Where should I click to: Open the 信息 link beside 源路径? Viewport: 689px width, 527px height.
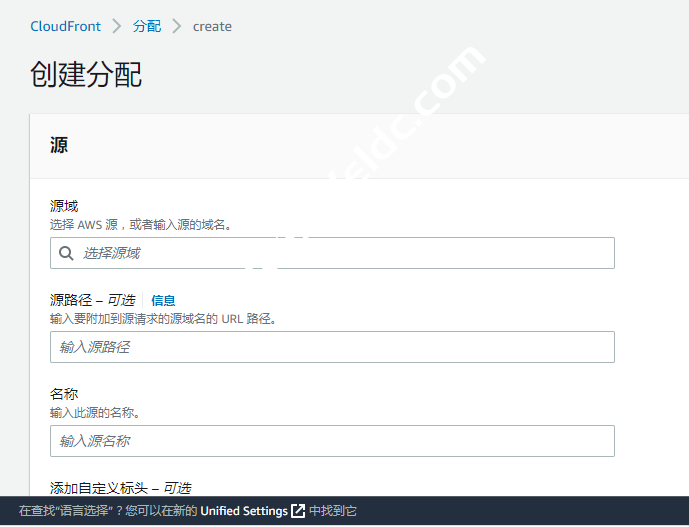coord(163,300)
